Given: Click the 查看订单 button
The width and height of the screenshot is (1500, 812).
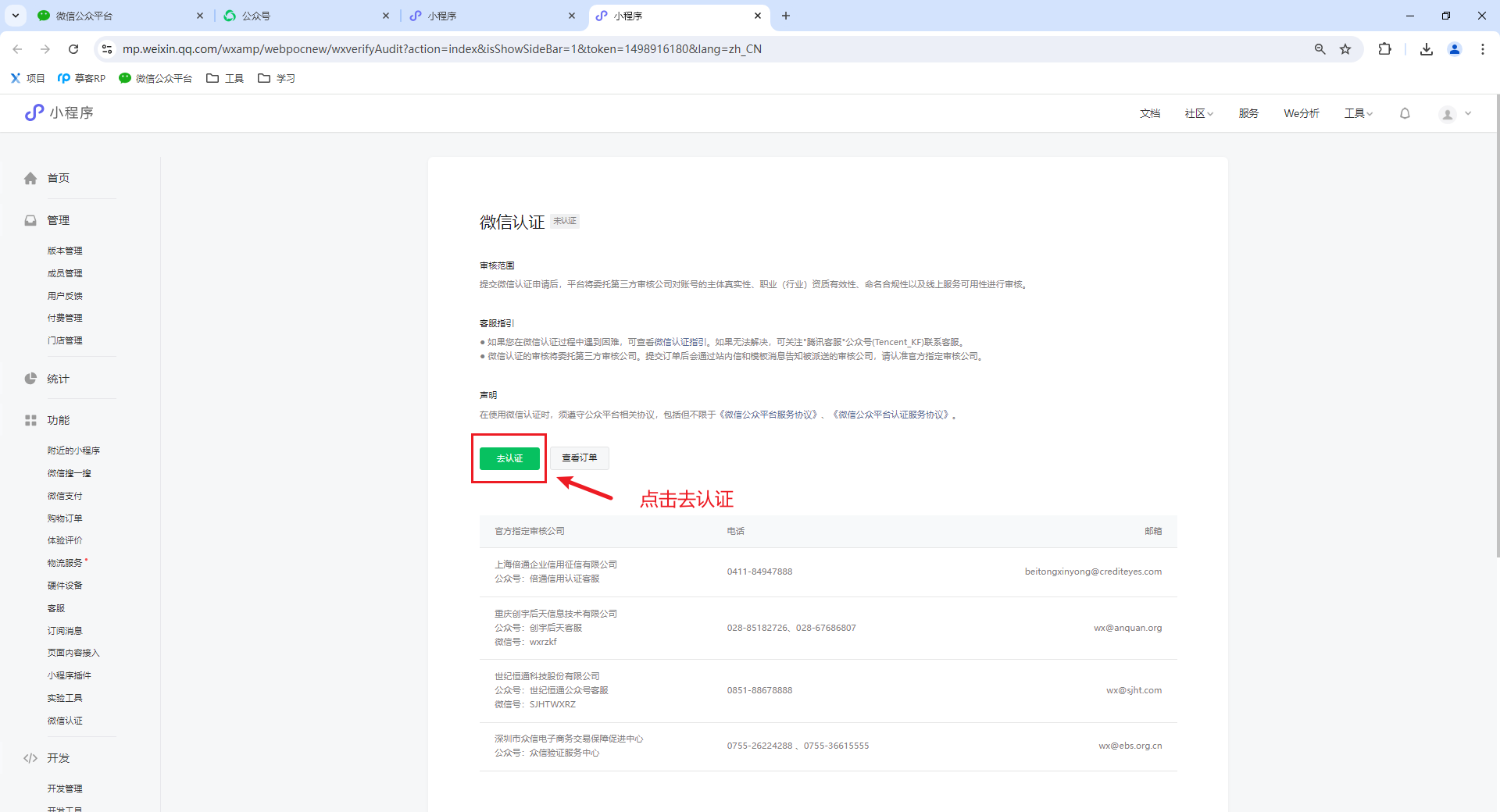Looking at the screenshot, I should tap(580, 458).
